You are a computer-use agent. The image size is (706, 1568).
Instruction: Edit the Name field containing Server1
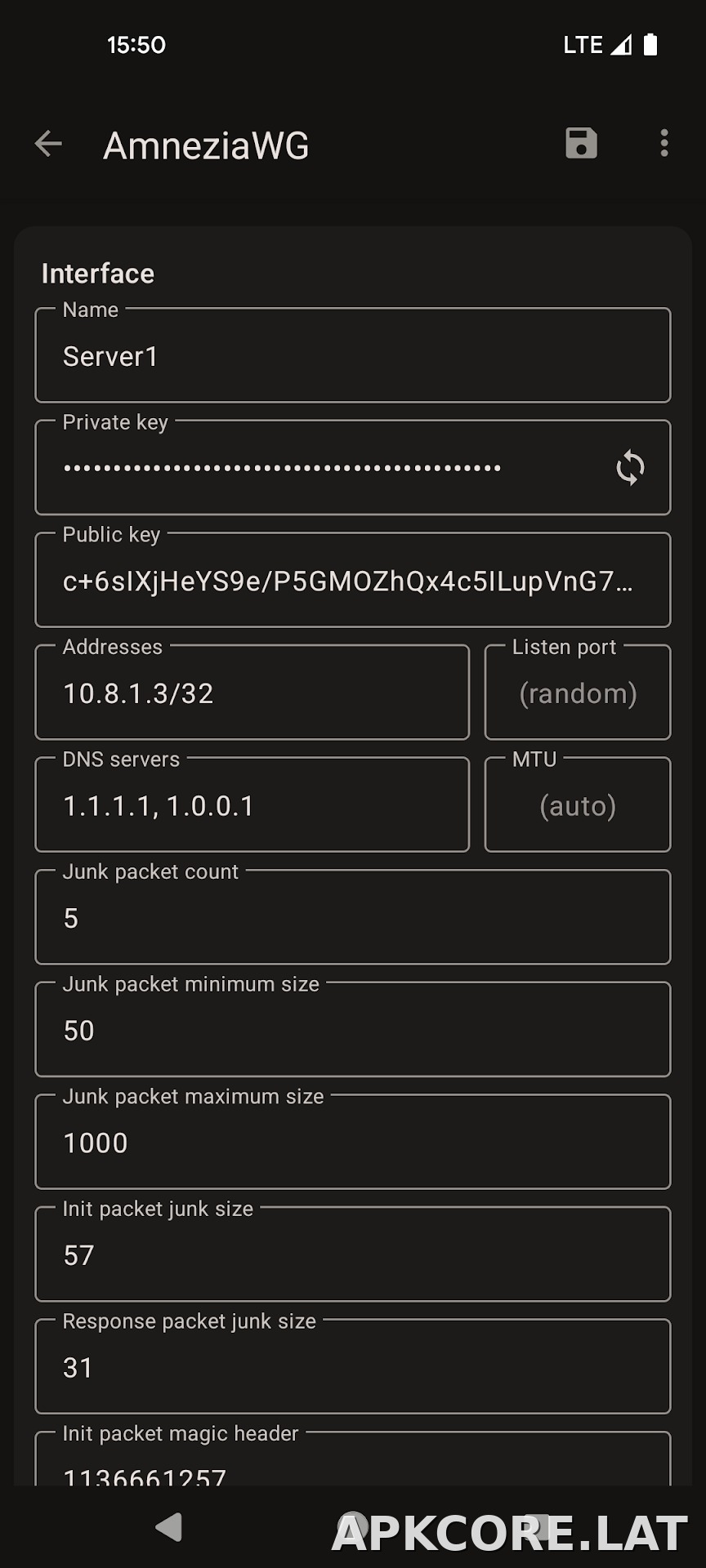353,355
